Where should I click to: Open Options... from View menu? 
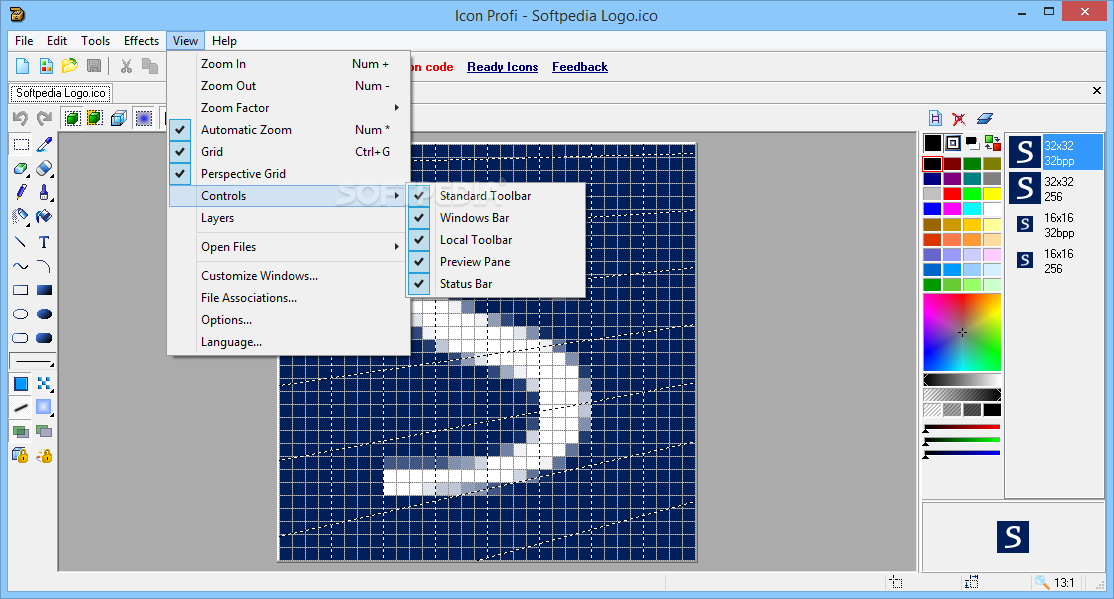tap(289, 320)
